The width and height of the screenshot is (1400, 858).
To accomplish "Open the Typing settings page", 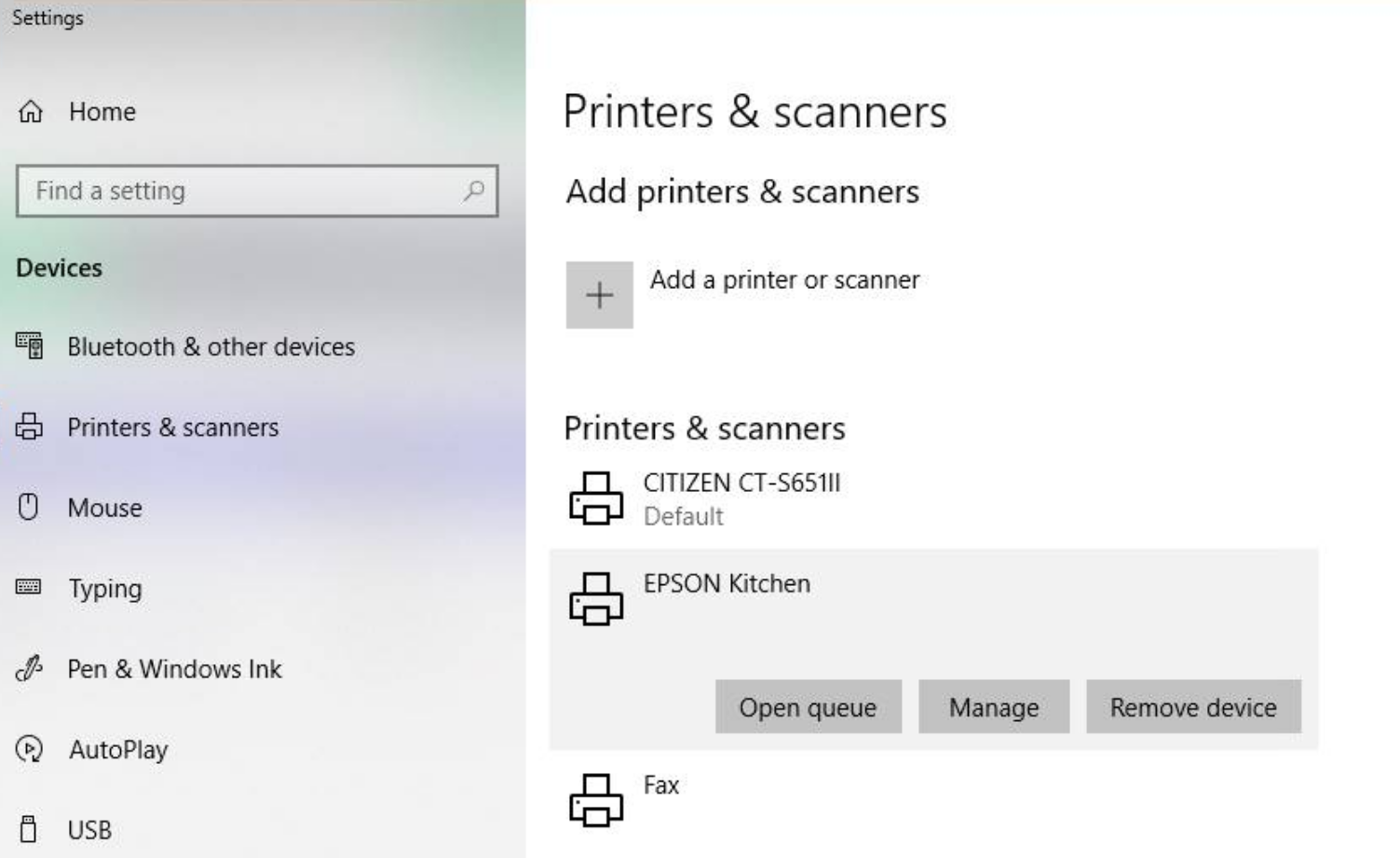I will [105, 589].
